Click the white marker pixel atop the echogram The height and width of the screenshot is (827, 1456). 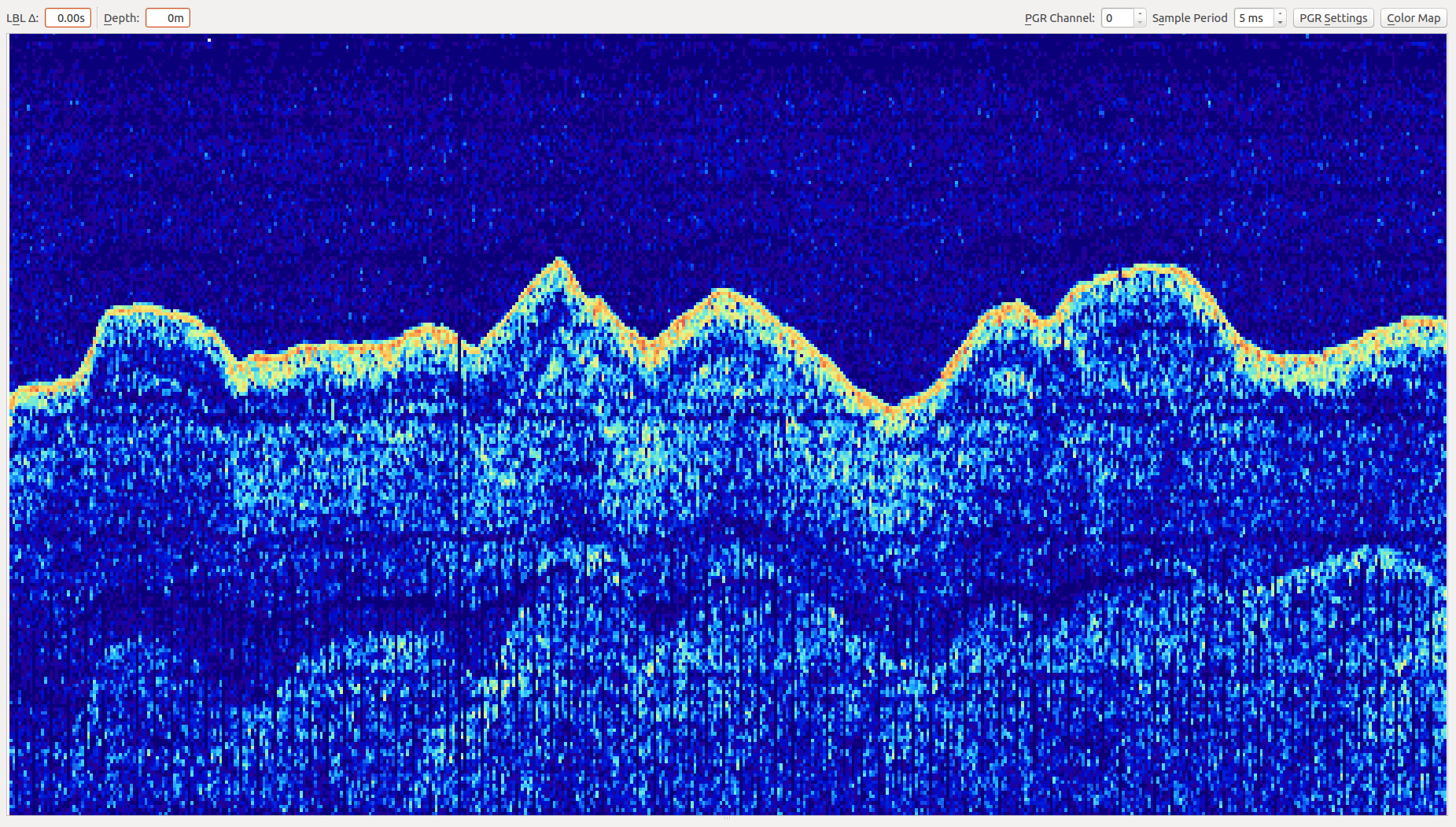[x=209, y=39]
